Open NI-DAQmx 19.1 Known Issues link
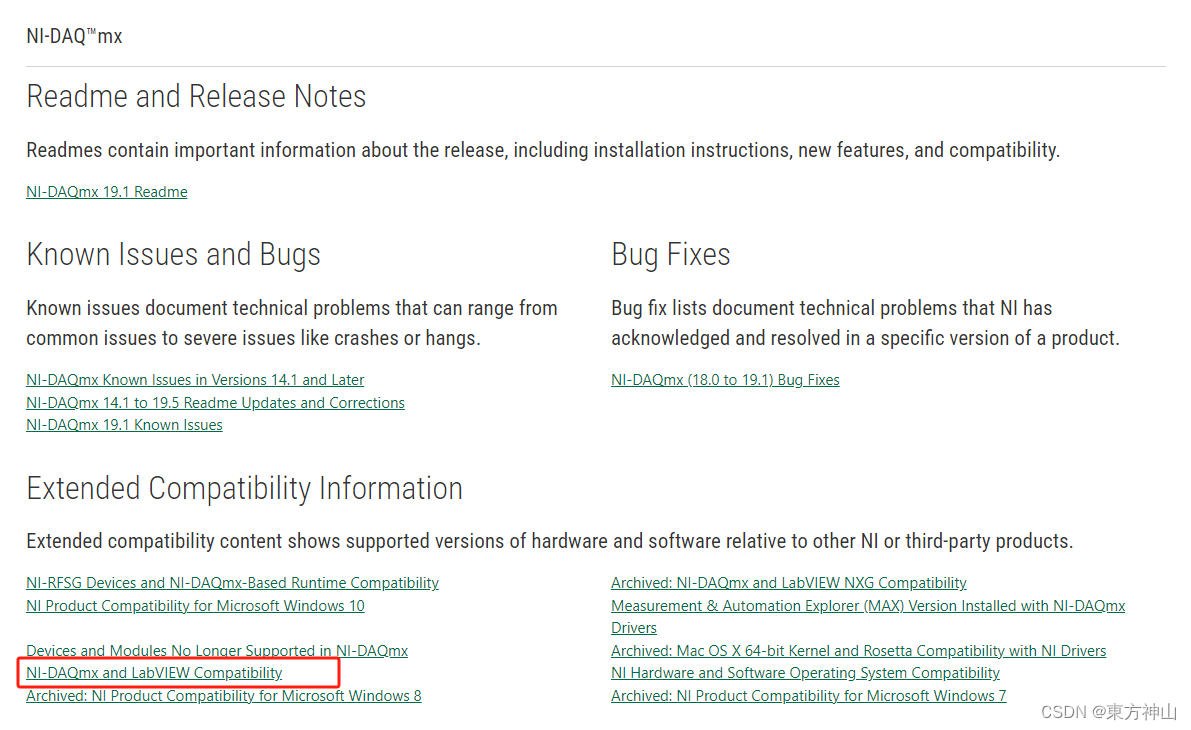 [124, 425]
